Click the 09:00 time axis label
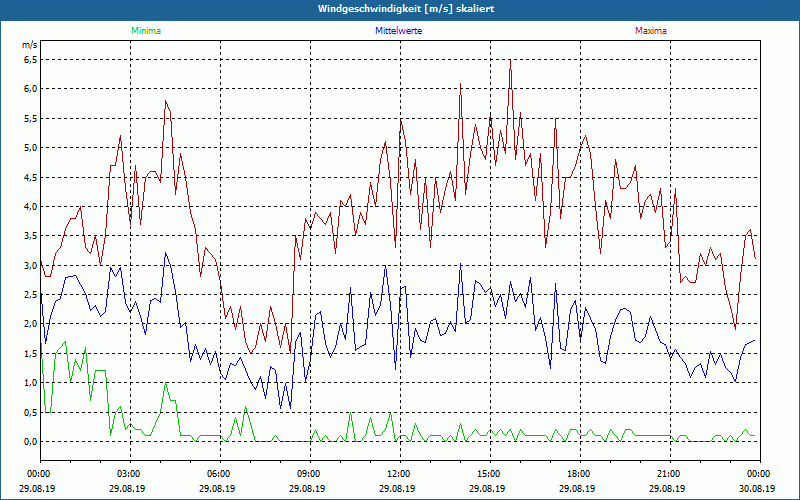The height and width of the screenshot is (500, 800). click(x=310, y=473)
